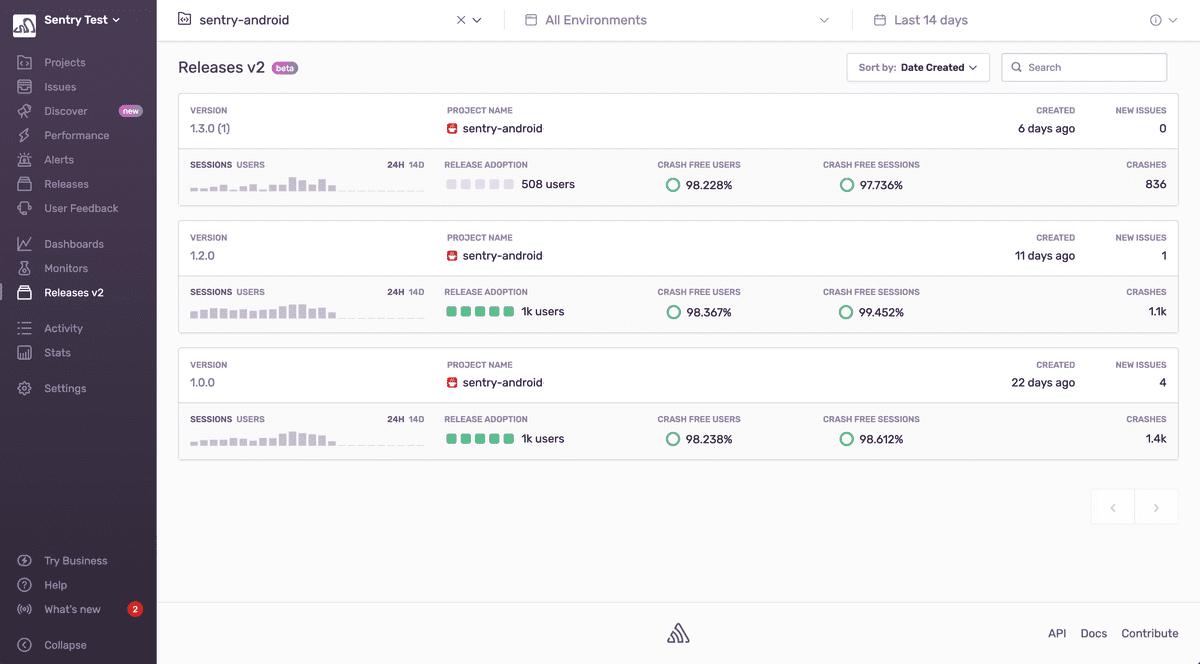Open Dashboards page
The width and height of the screenshot is (1200, 664).
(x=74, y=244)
